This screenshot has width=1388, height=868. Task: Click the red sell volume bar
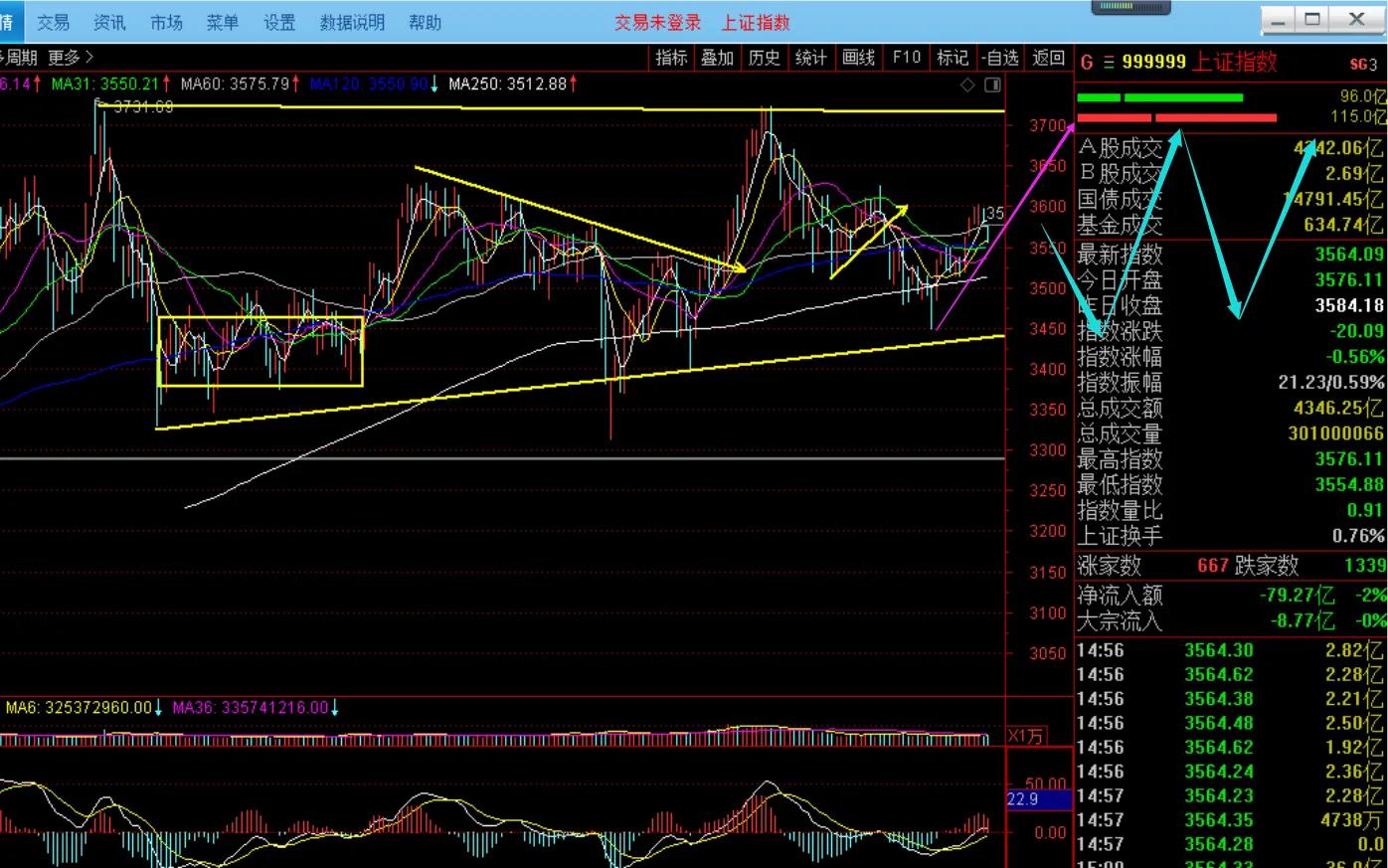(1177, 117)
